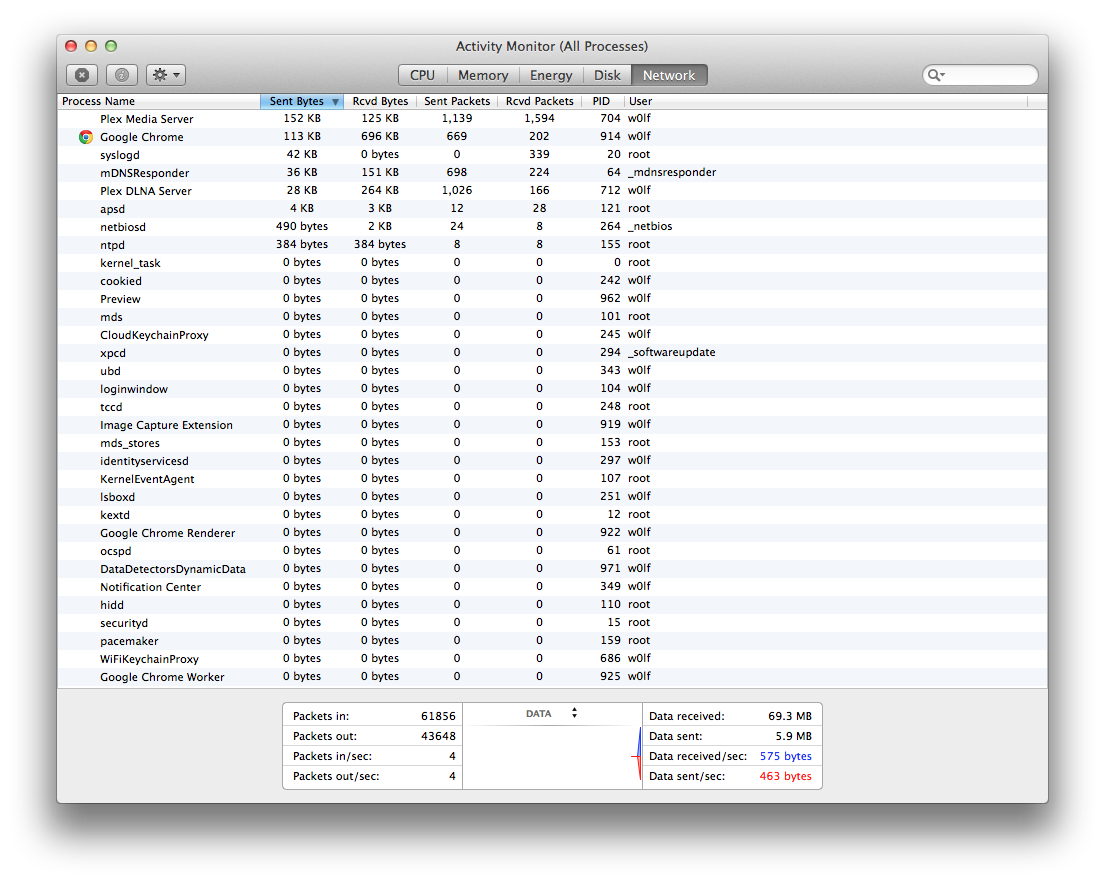Screen dimensions: 1105x882
Task: Click the 69.3 MB Data received value
Action: pyautogui.click(x=790, y=716)
